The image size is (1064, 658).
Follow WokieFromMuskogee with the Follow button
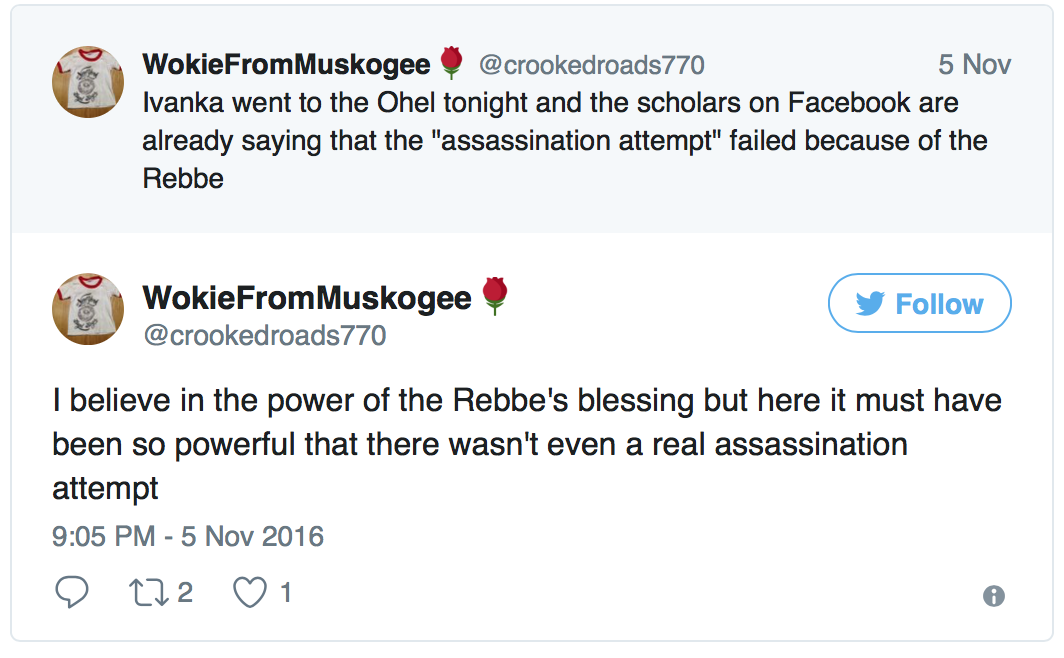tap(919, 303)
